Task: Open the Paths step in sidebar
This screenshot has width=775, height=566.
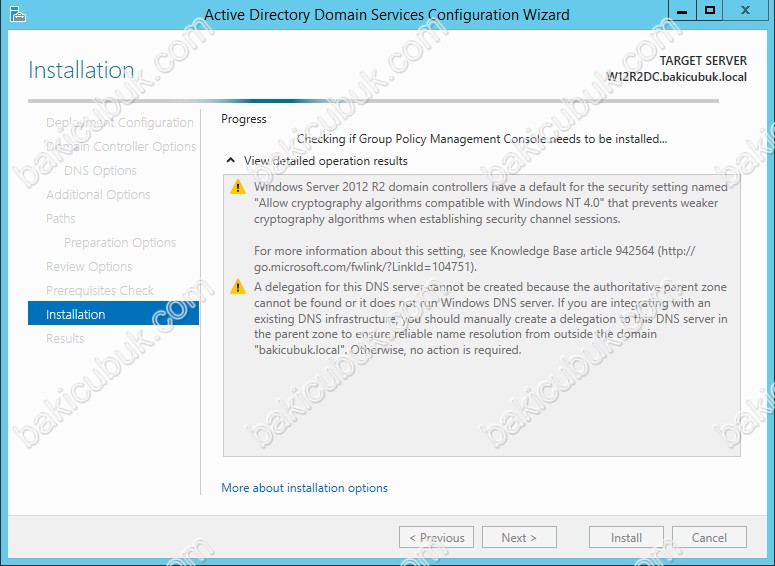Action: pyautogui.click(x=61, y=218)
